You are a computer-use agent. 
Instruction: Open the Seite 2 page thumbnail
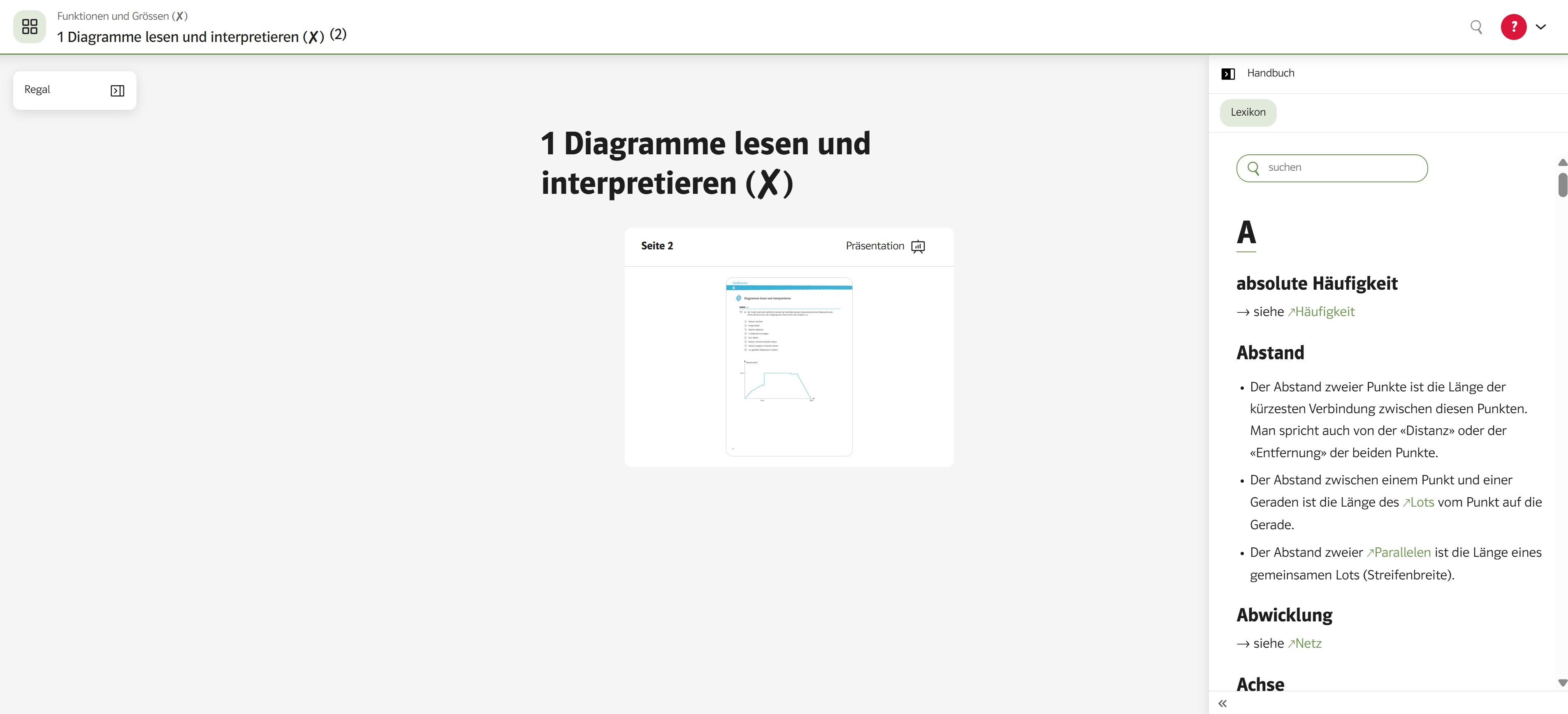[789, 366]
